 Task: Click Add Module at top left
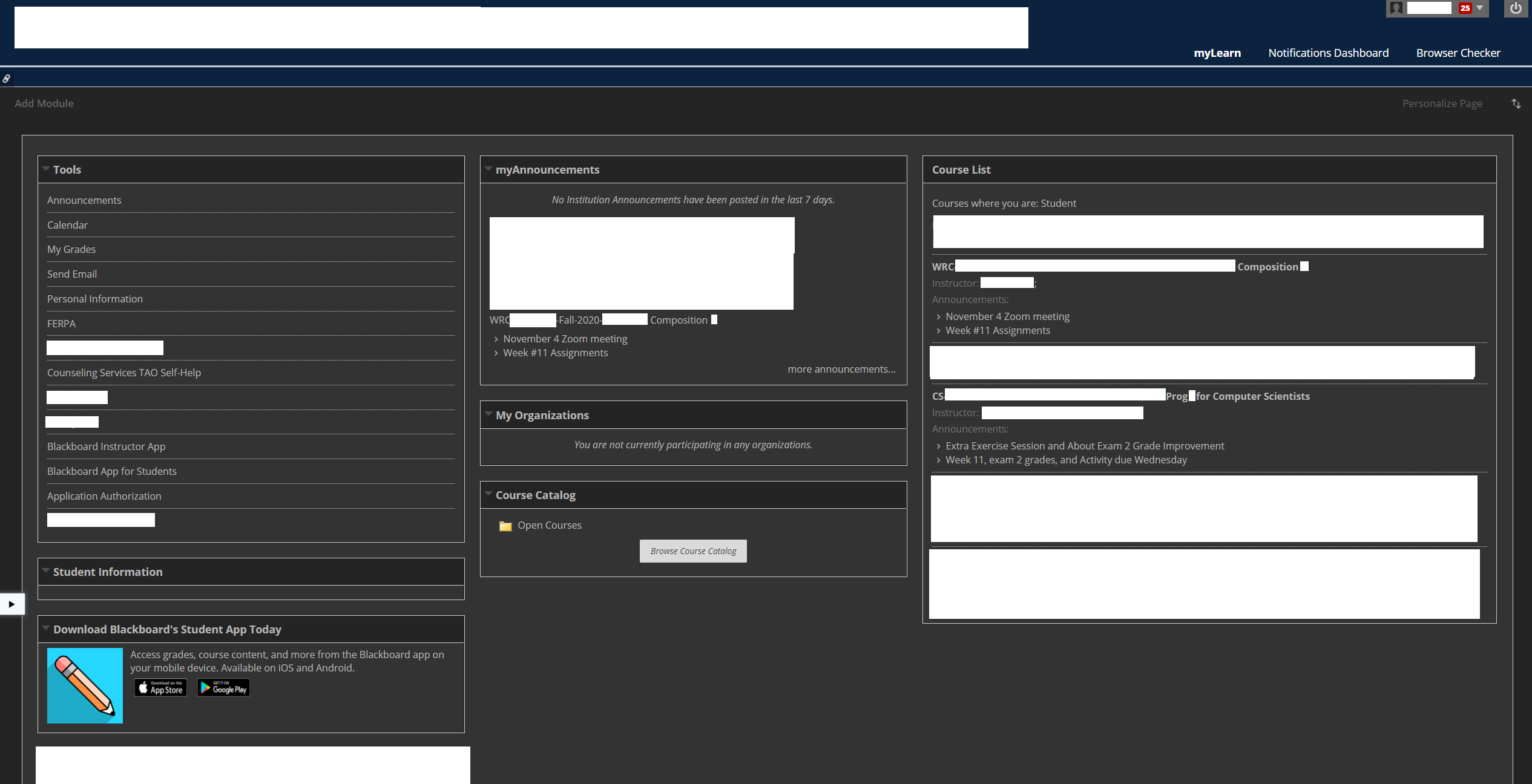[x=44, y=103]
